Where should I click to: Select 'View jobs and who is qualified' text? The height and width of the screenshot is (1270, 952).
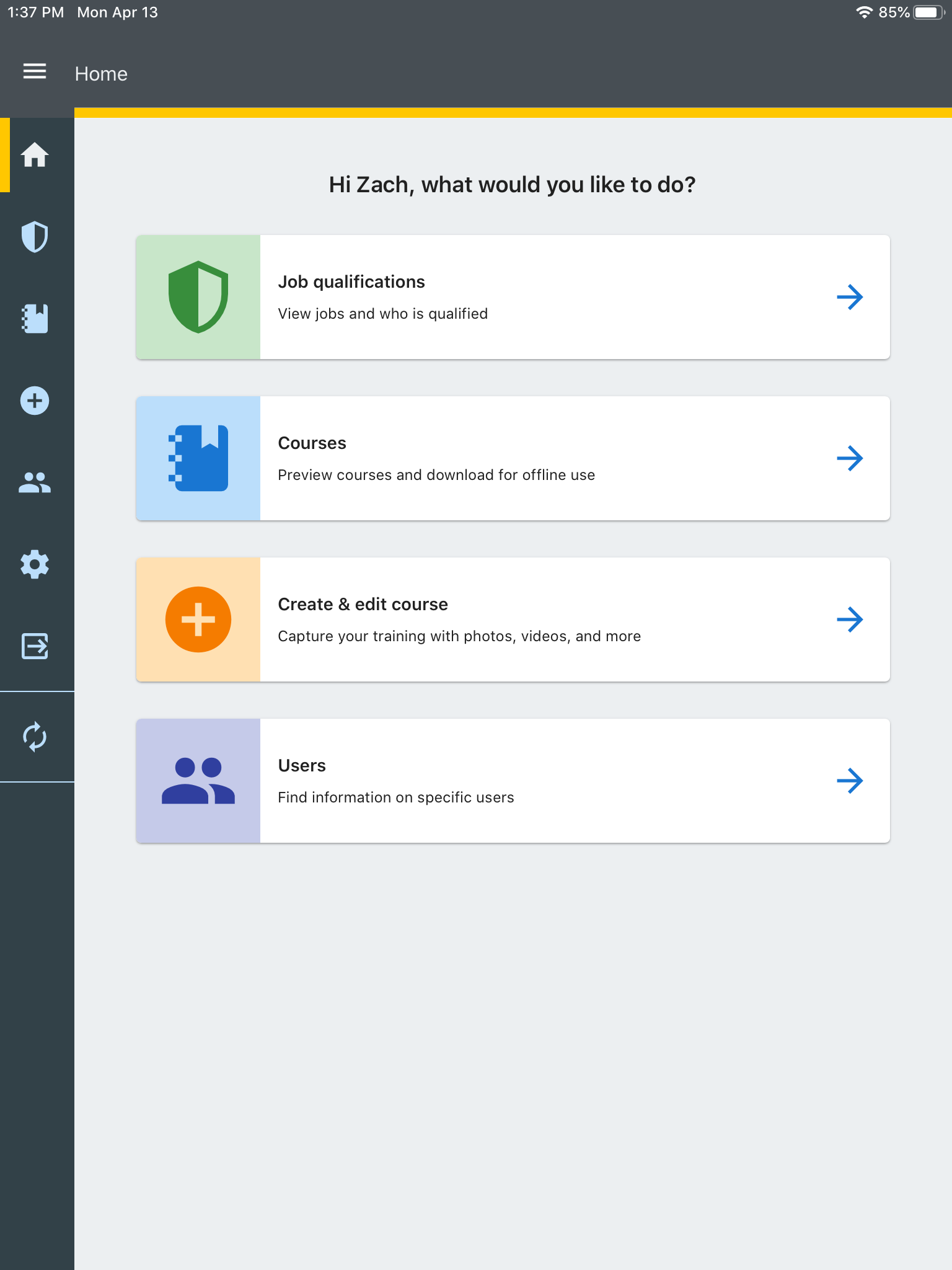(382, 314)
